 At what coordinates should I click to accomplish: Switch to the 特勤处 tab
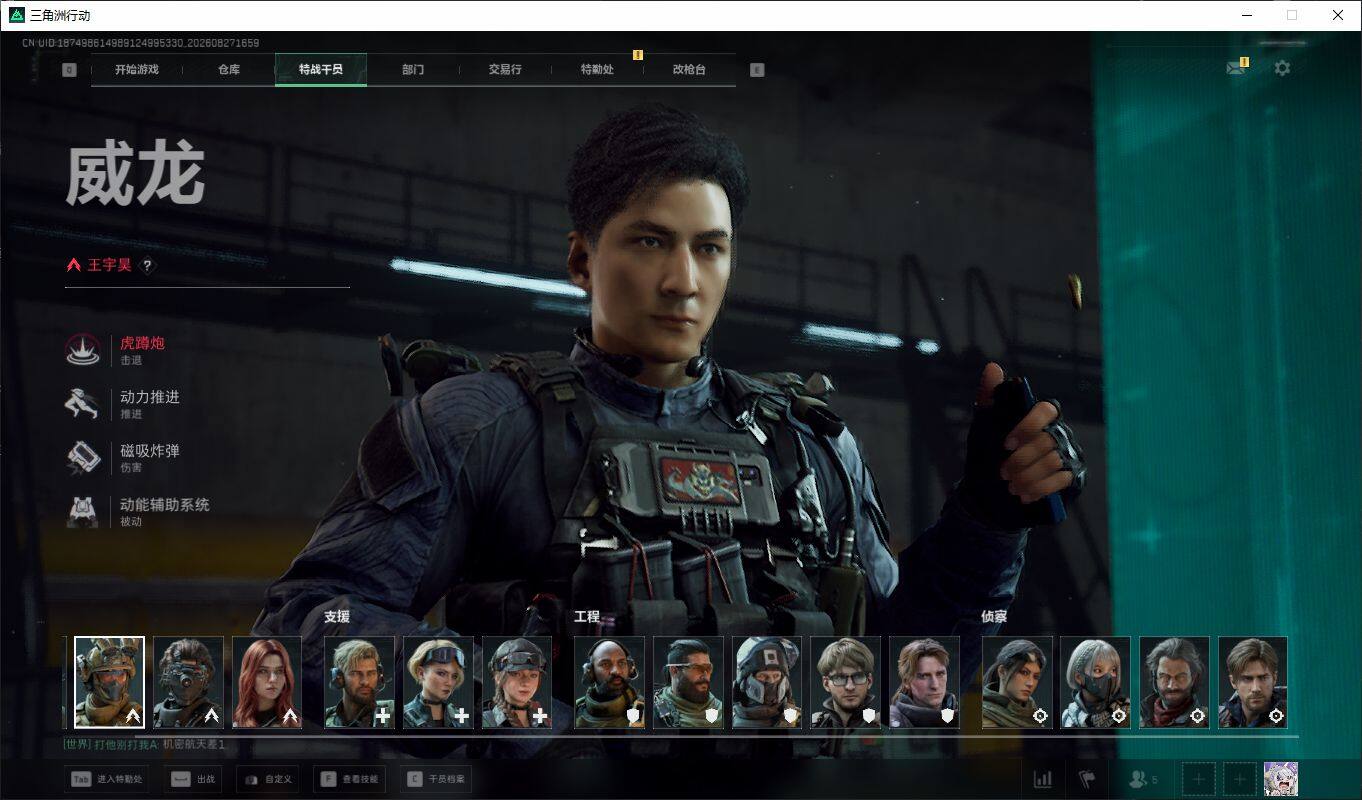tap(597, 70)
